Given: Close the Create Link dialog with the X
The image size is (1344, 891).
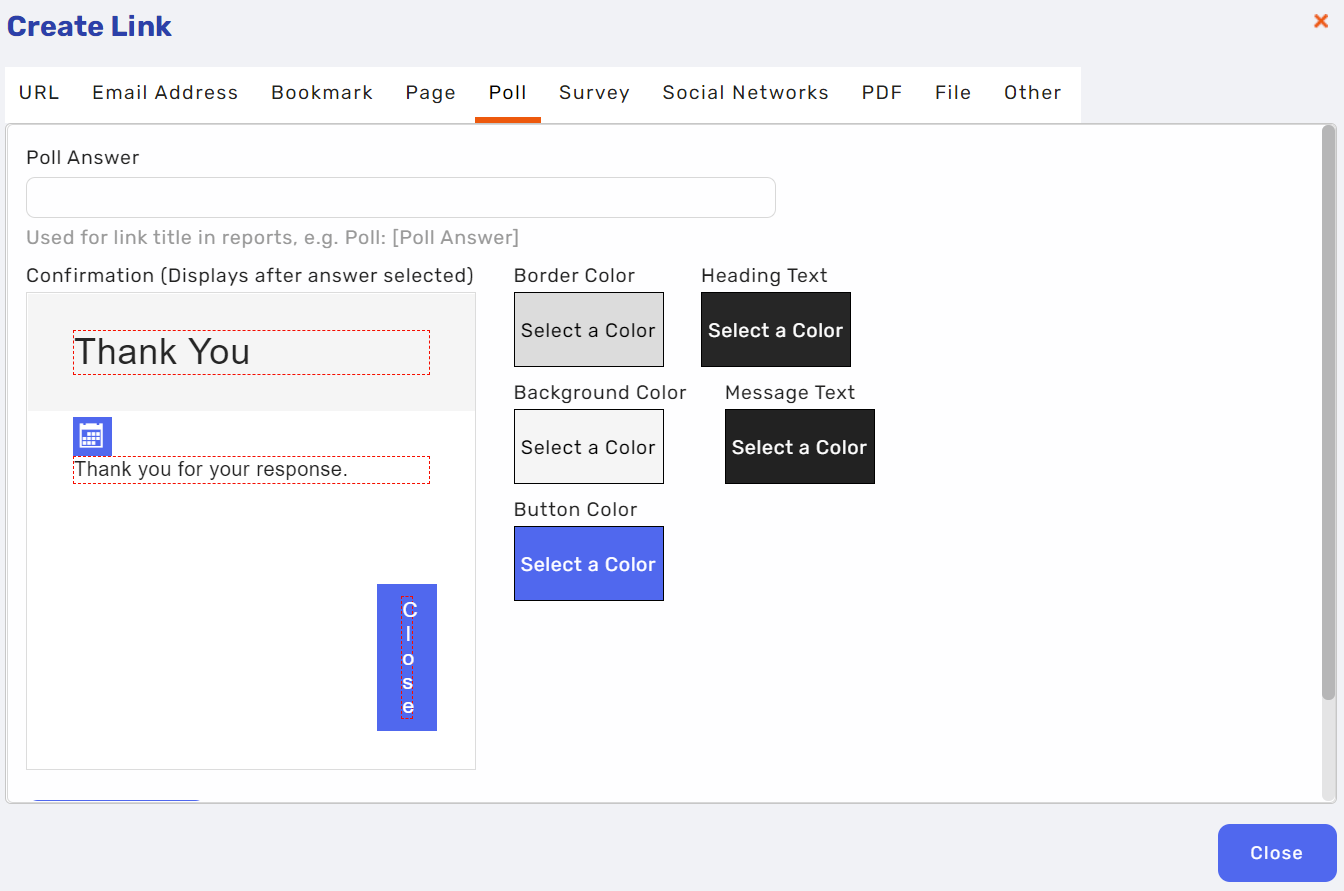Looking at the screenshot, I should (1321, 21).
